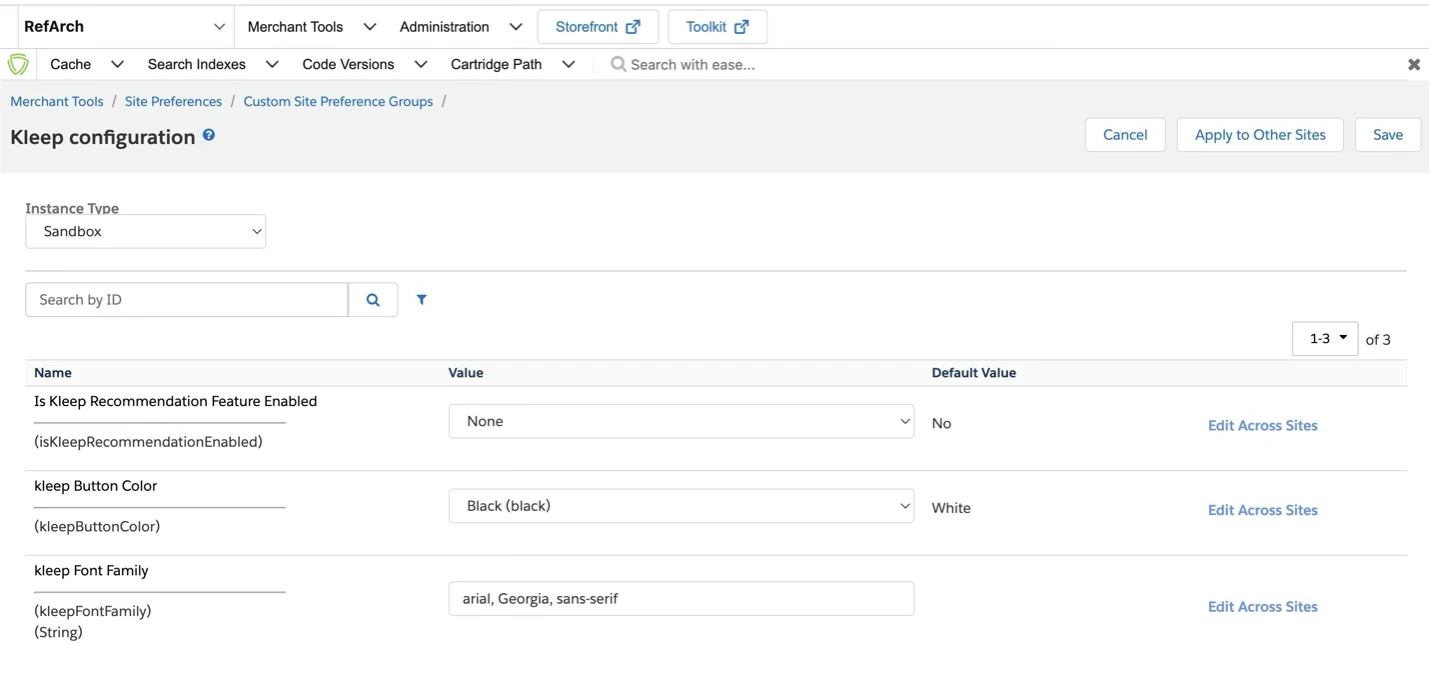Open the Cache dropdown menu

tap(87, 64)
